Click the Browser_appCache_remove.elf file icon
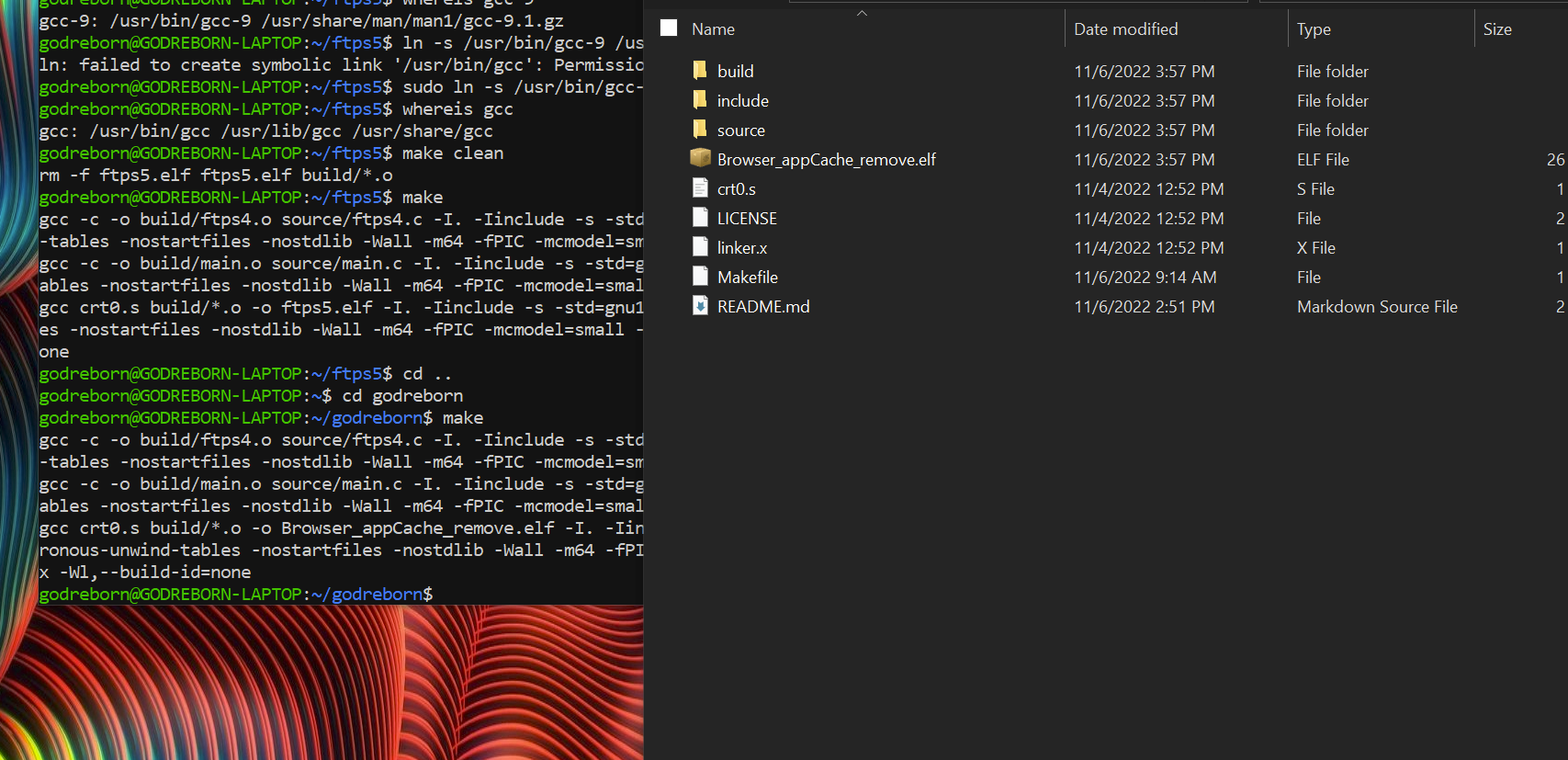1568x760 pixels. tap(700, 159)
